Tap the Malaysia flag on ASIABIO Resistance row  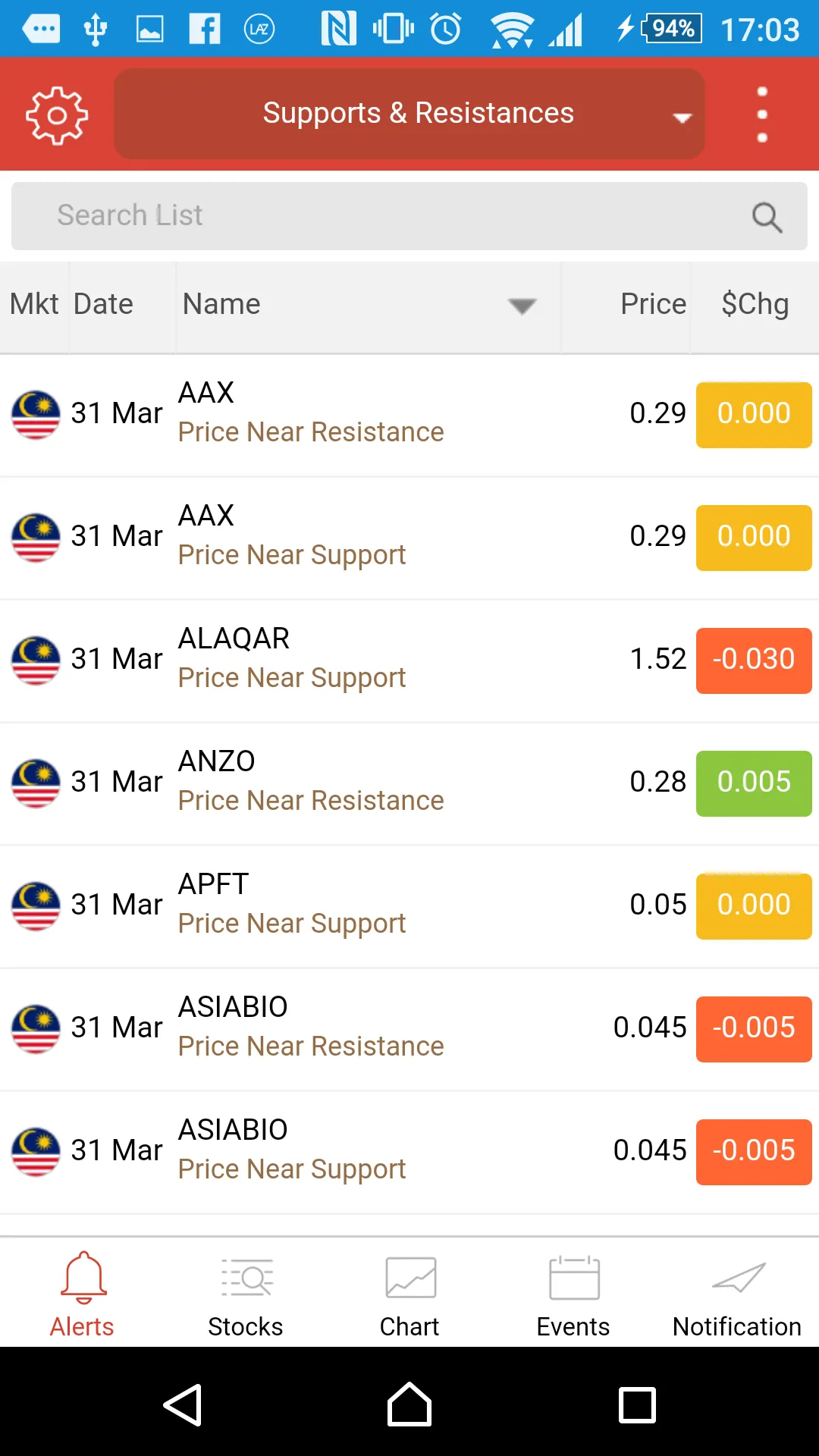point(36,1029)
